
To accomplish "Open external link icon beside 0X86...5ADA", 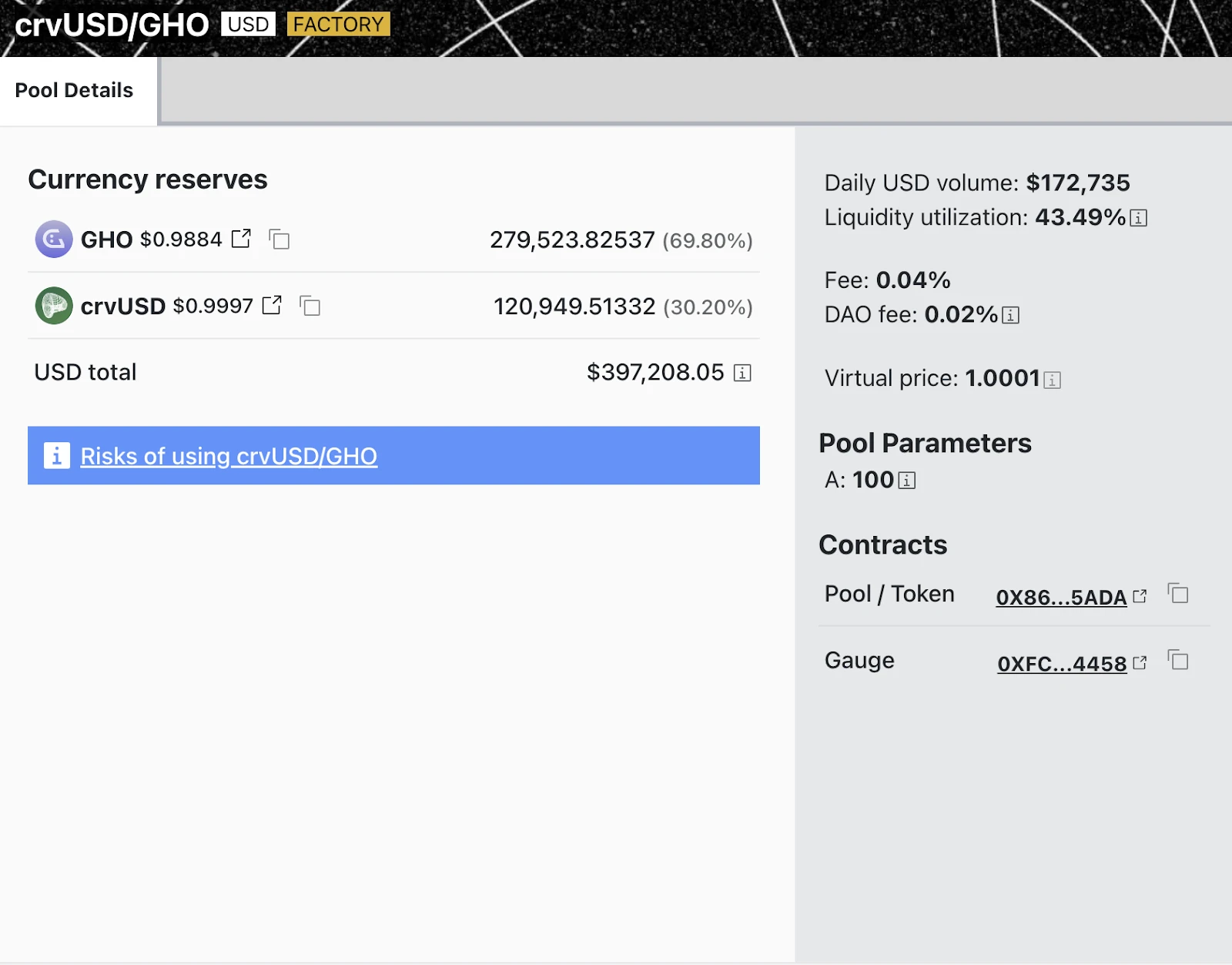I will [1140, 596].
